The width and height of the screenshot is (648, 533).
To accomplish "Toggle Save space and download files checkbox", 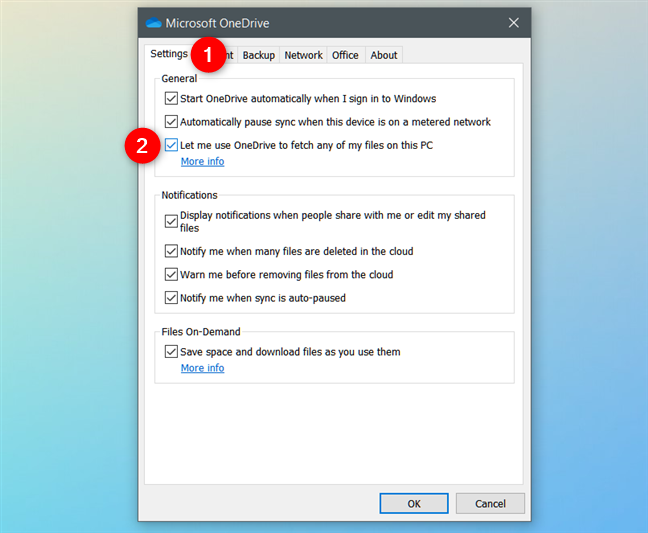I will 171,352.
